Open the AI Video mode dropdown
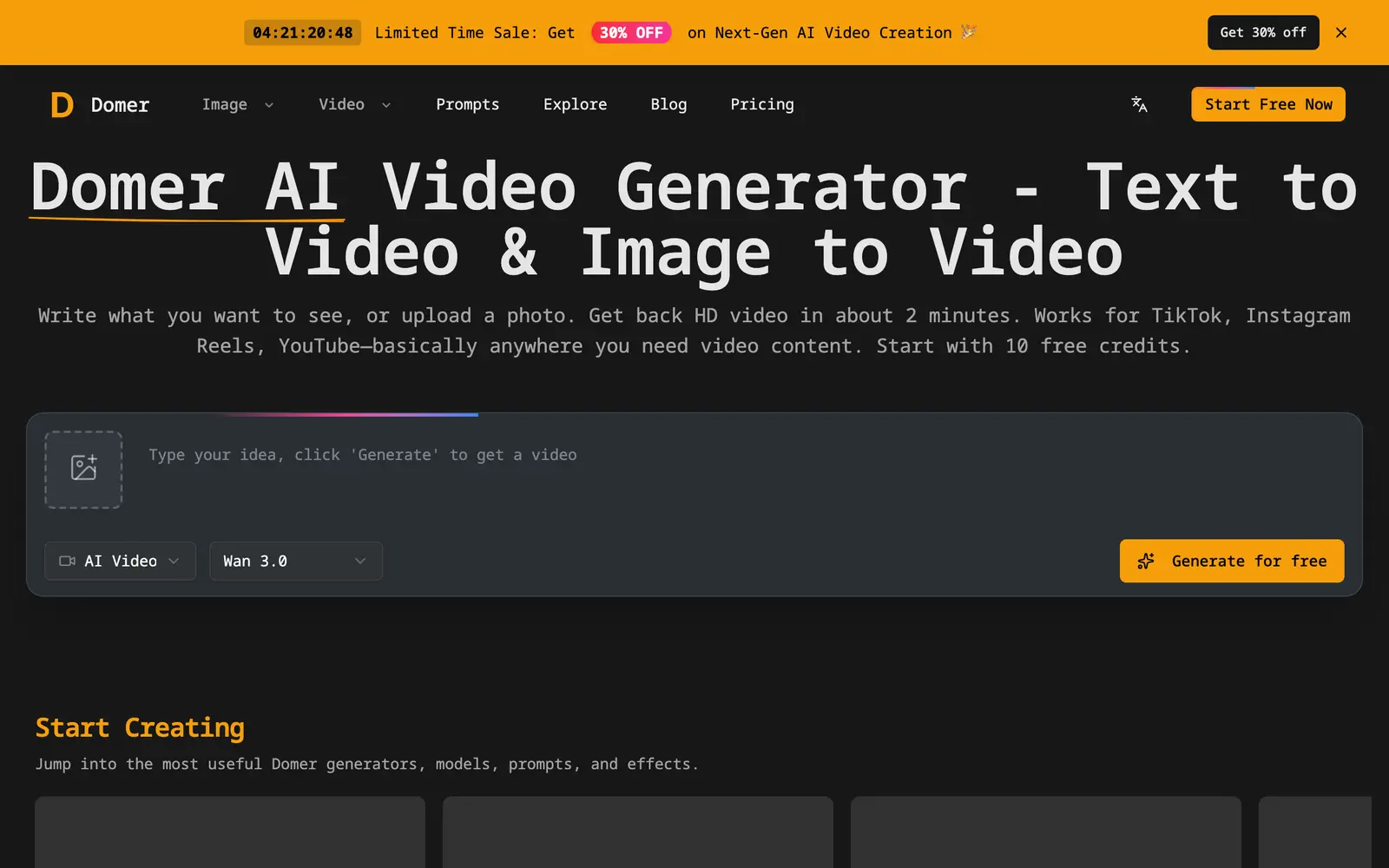 pos(120,561)
